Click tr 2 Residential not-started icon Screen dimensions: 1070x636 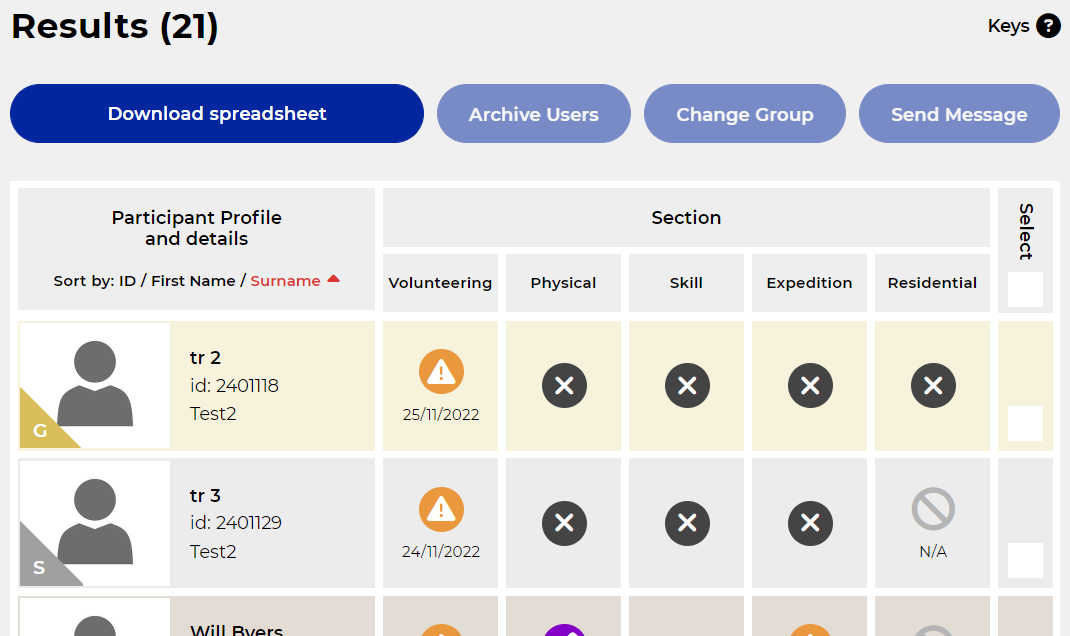pos(933,386)
